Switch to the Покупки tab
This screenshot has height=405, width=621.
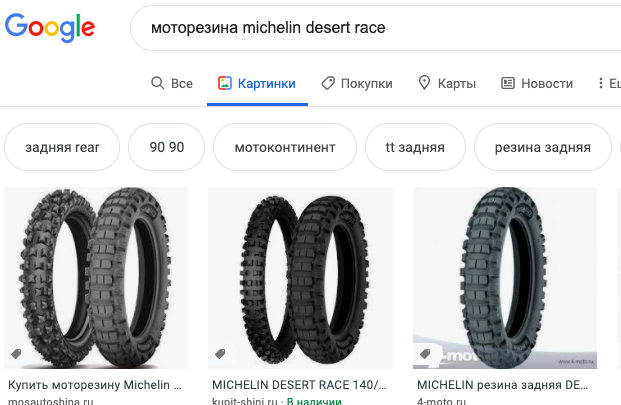point(357,83)
